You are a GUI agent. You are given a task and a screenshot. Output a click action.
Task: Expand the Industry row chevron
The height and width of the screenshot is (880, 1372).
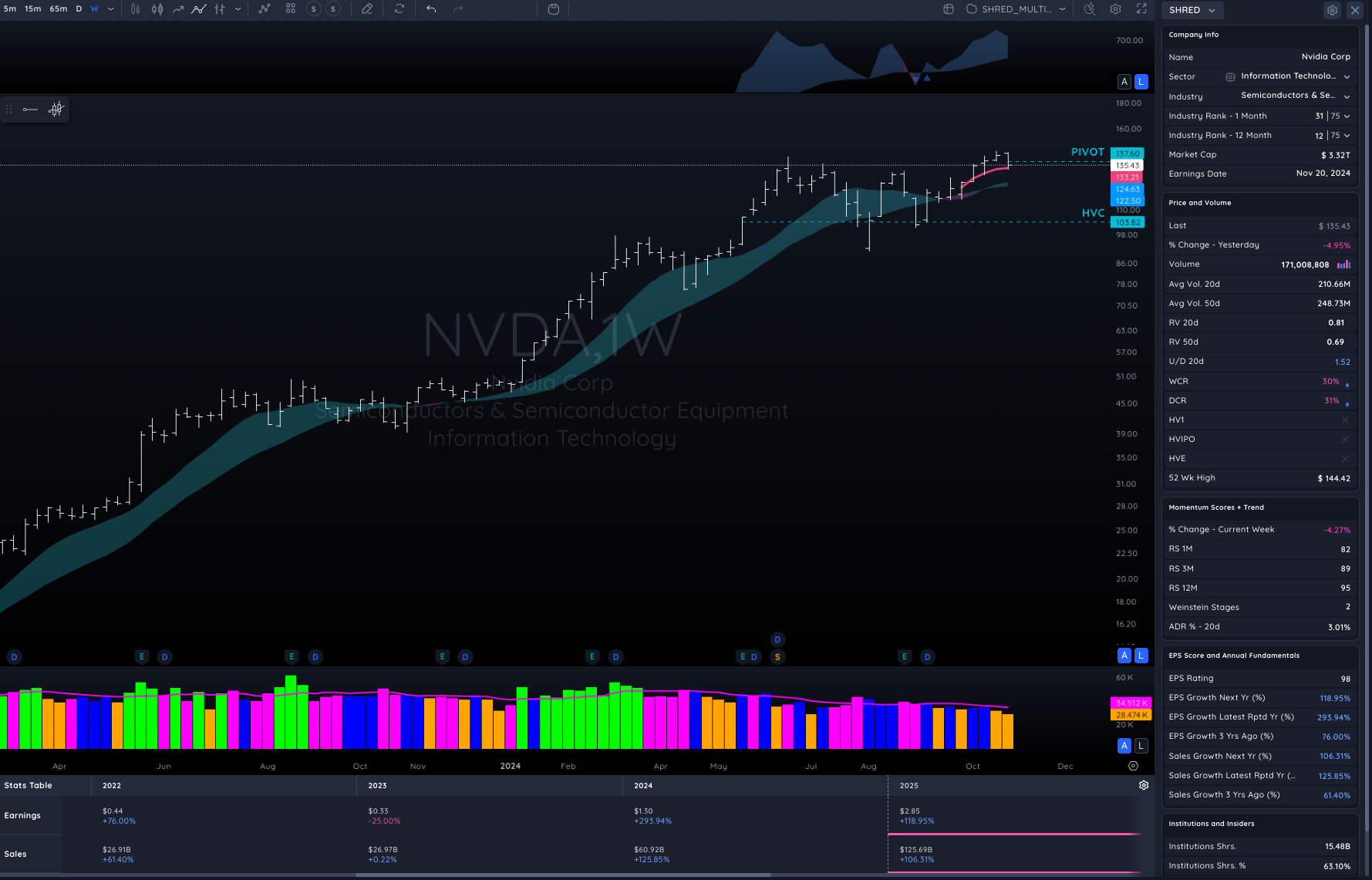click(x=1347, y=96)
